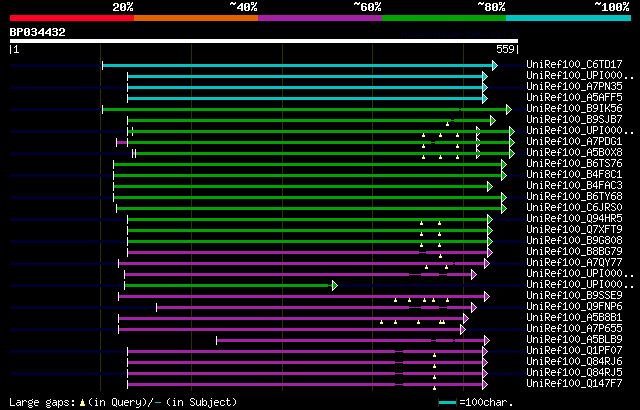
Task: Select the UniRef100_Q84RJ6 label
Action: (x=574, y=361)
